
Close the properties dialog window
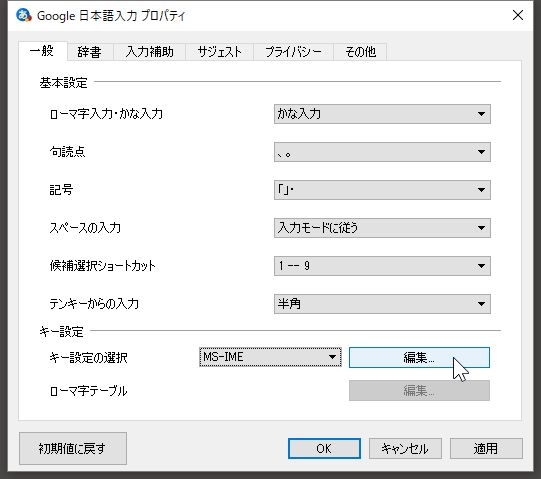[x=518, y=15]
